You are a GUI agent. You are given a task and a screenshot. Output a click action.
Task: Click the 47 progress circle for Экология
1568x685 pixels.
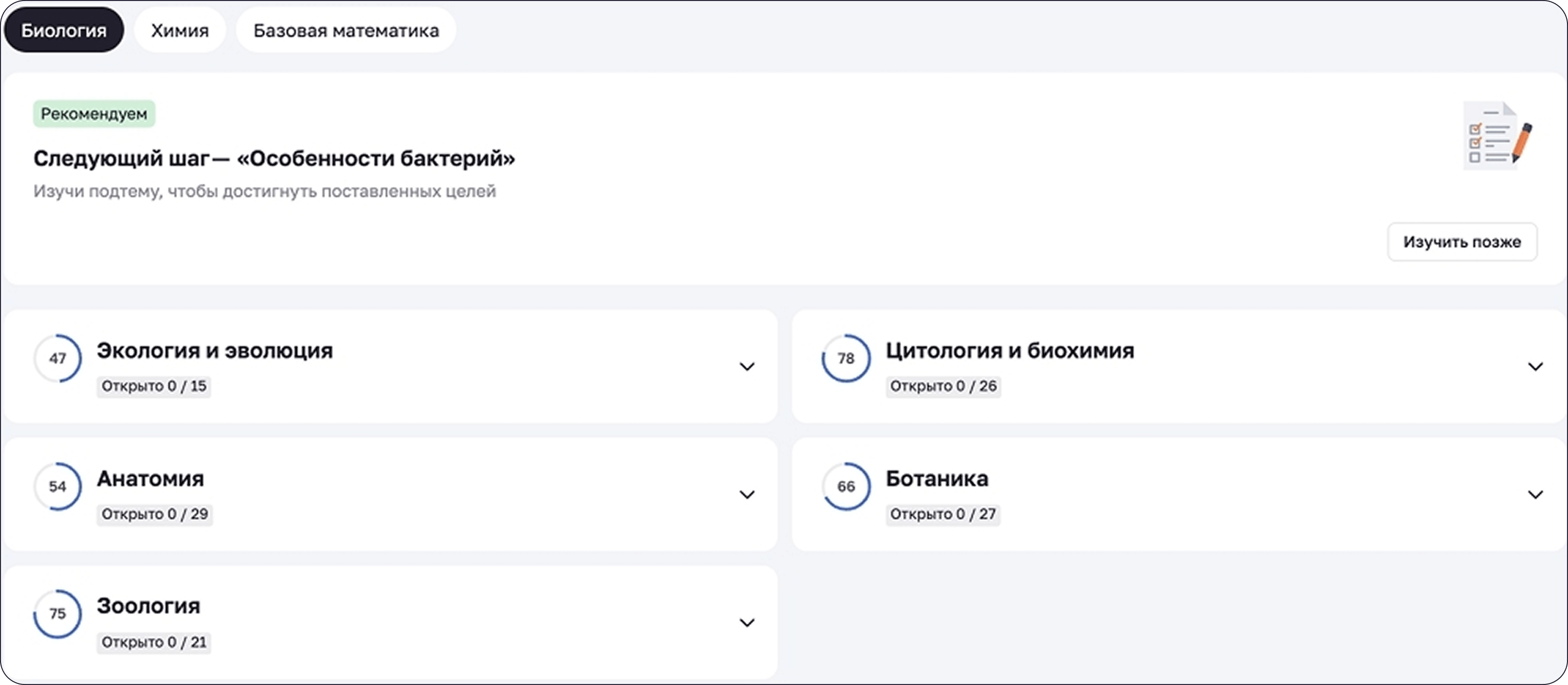58,358
